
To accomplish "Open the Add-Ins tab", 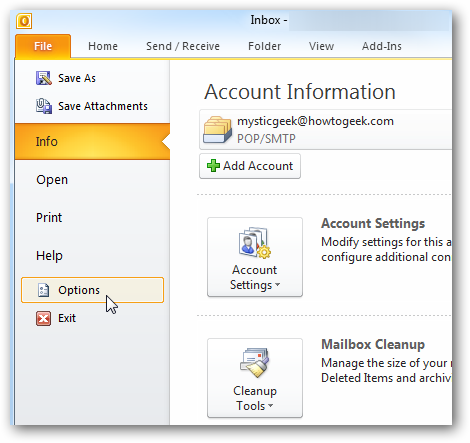I will pos(382,46).
